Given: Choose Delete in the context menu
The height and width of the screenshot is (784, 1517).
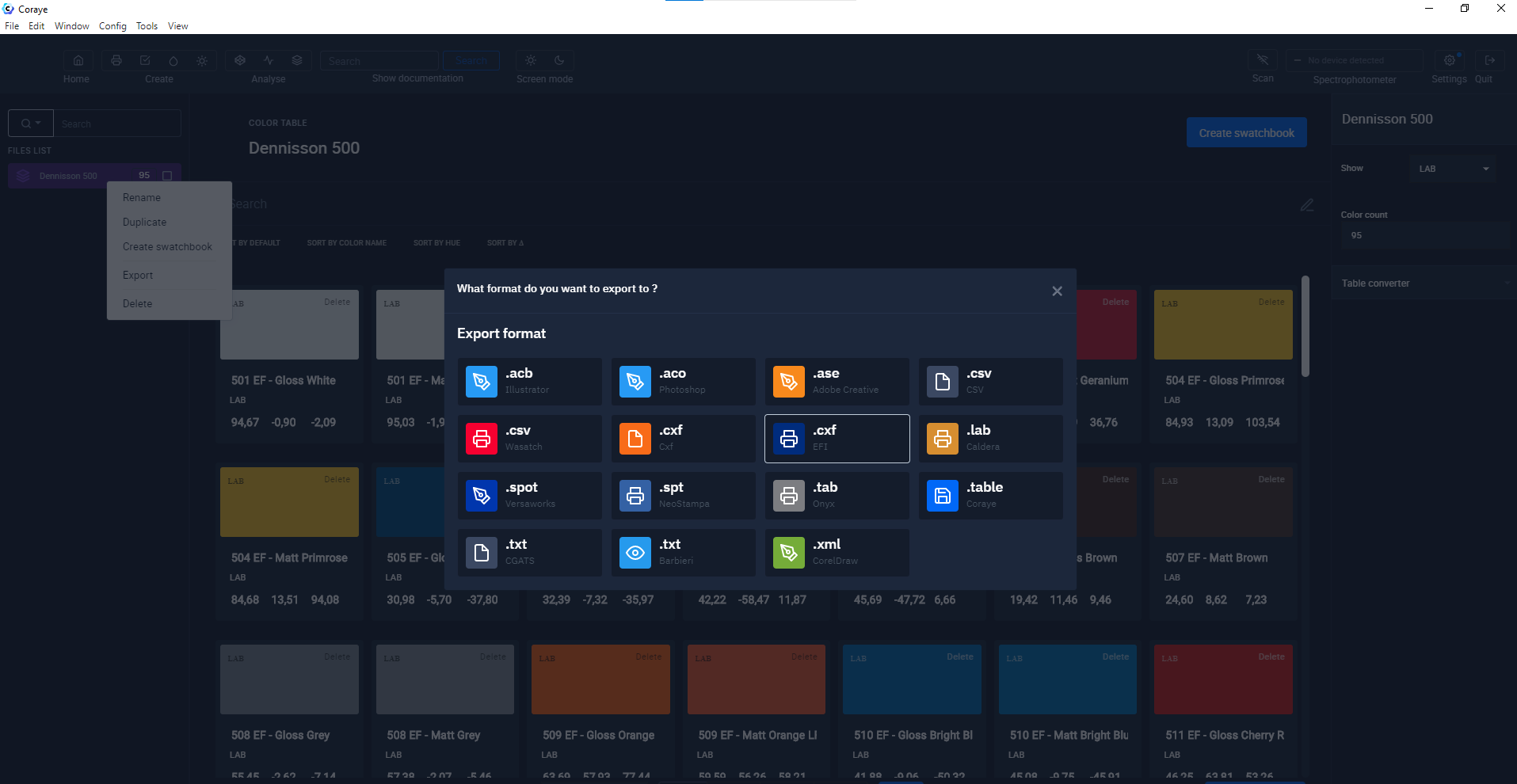Looking at the screenshot, I should (170, 304).
